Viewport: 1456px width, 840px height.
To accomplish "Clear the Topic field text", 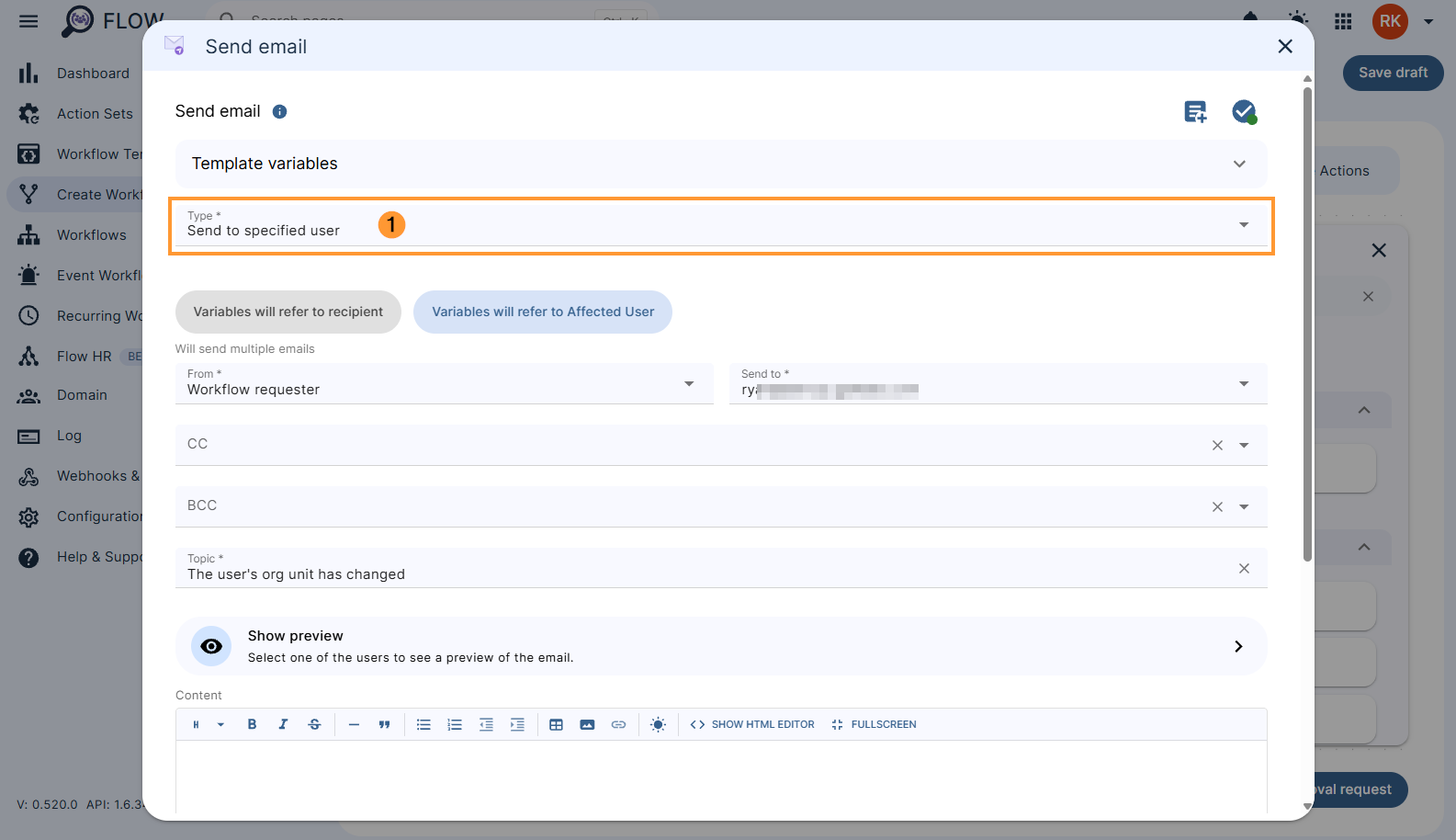I will click(1244, 568).
